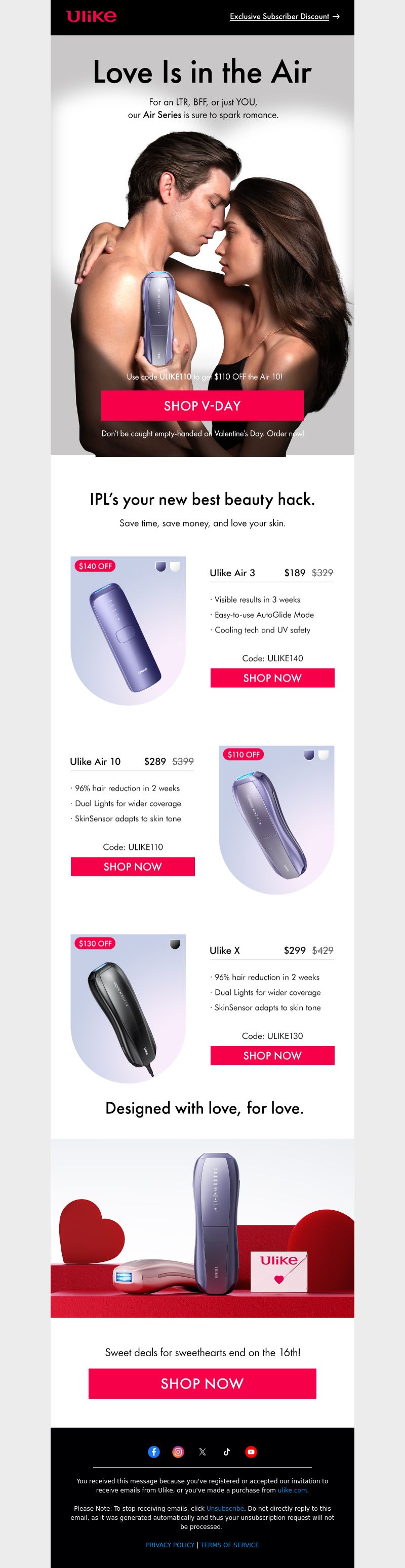The width and height of the screenshot is (405, 1568).
Task: Click SHOP NOW under Code ULIKE140
Action: click(x=272, y=678)
